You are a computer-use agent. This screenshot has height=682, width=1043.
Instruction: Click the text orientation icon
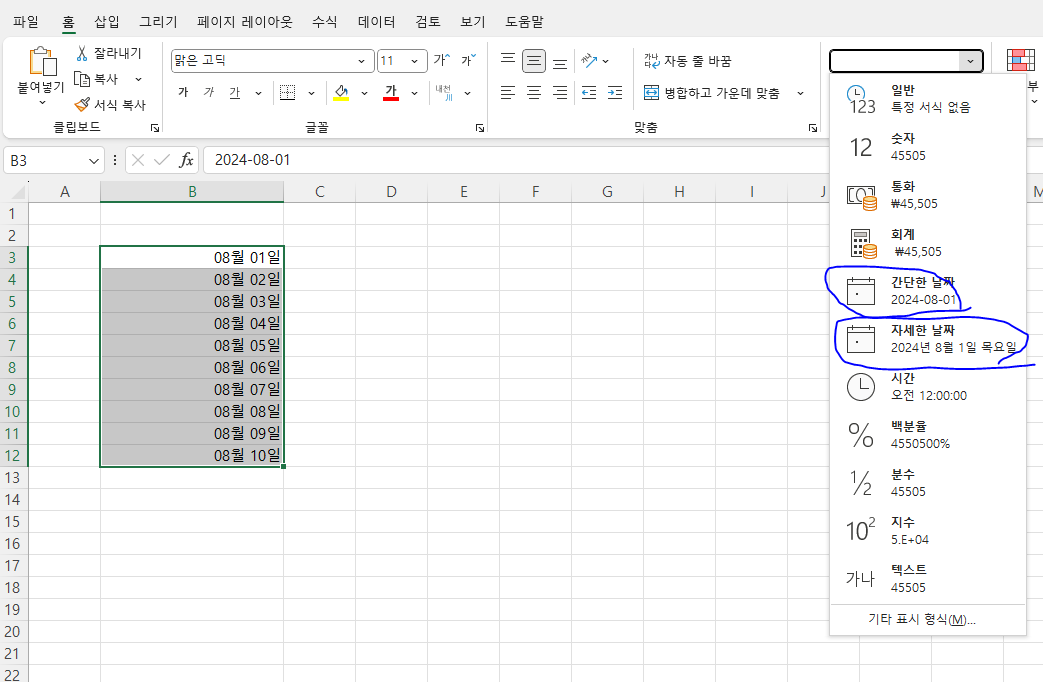[589, 61]
